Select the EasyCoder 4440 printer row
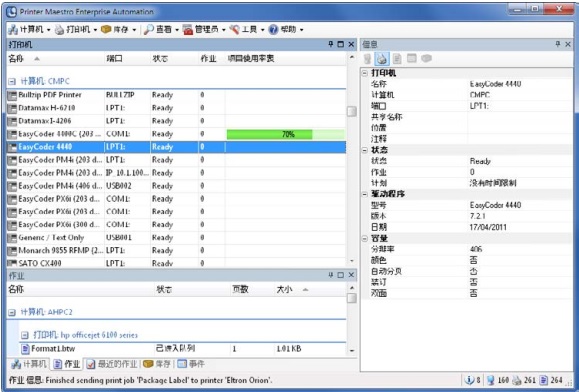The image size is (579, 392). (x=176, y=147)
